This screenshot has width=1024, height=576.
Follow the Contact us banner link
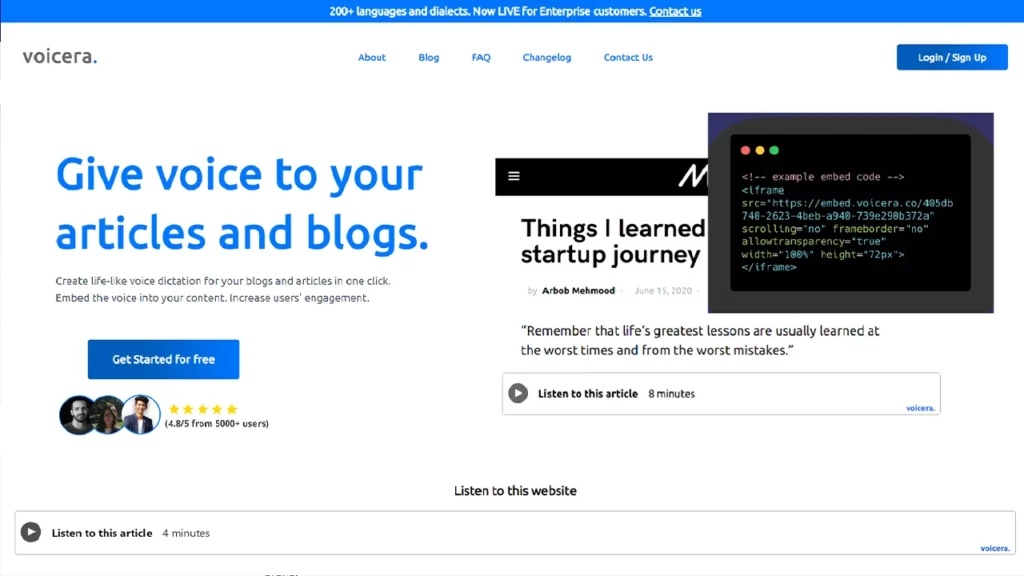tap(675, 11)
